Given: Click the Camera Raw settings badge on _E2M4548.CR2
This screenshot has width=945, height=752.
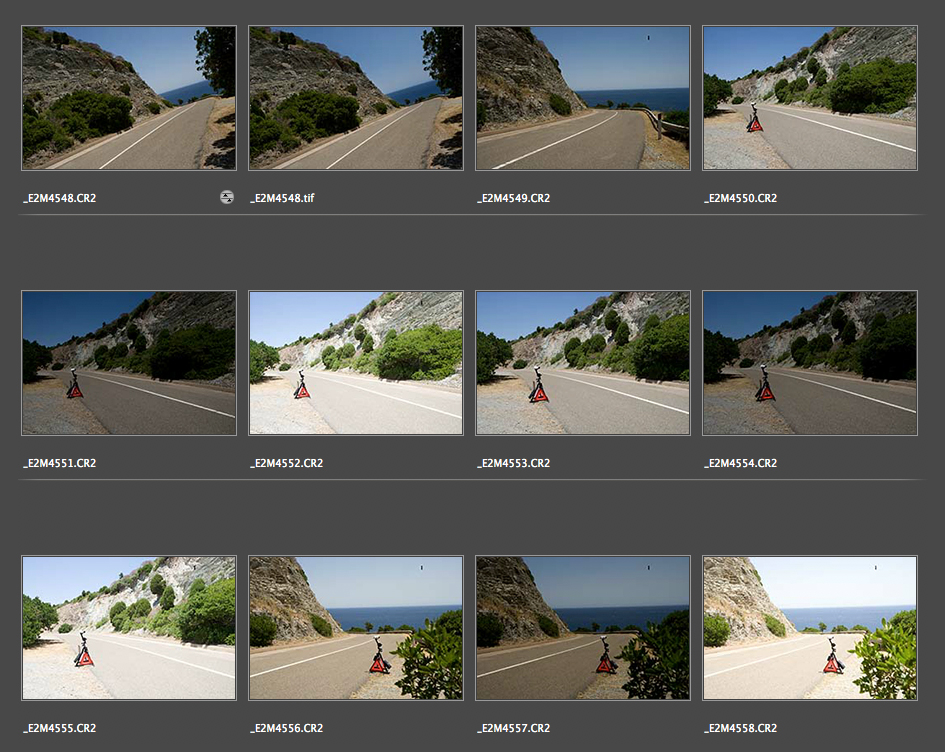Looking at the screenshot, I should (227, 198).
